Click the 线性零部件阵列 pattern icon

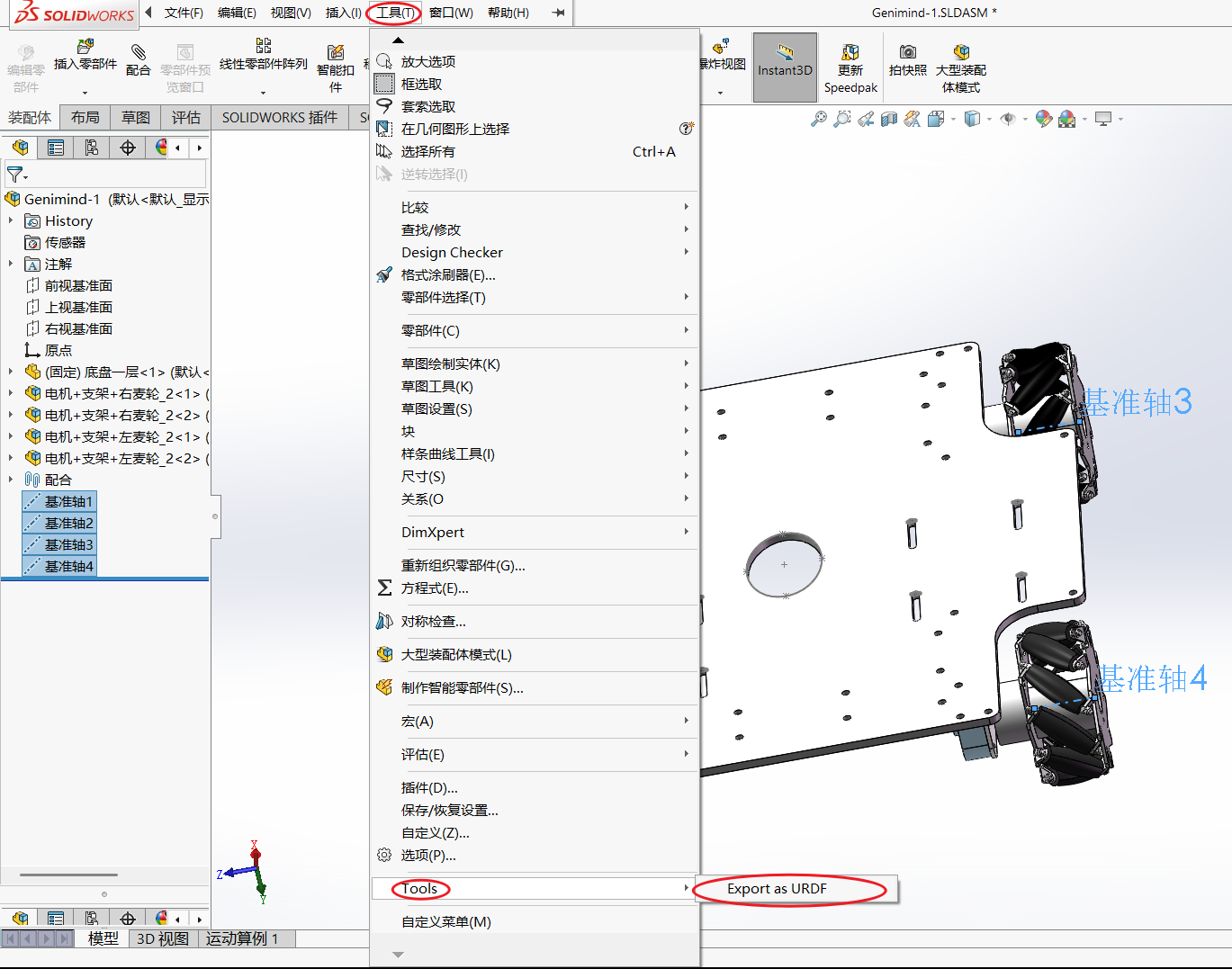(263, 46)
